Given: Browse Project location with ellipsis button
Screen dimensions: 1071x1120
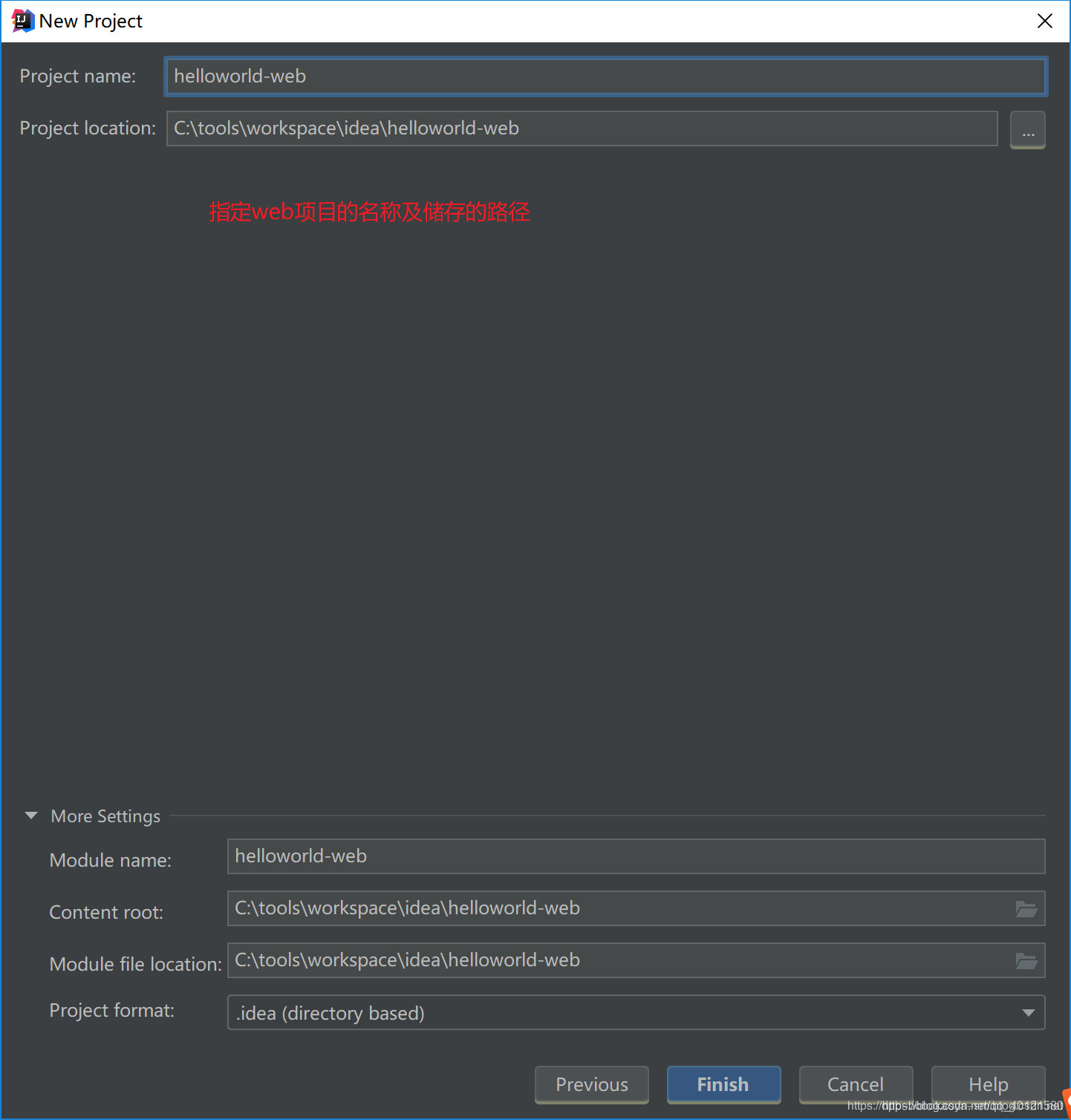Looking at the screenshot, I should [x=1028, y=130].
